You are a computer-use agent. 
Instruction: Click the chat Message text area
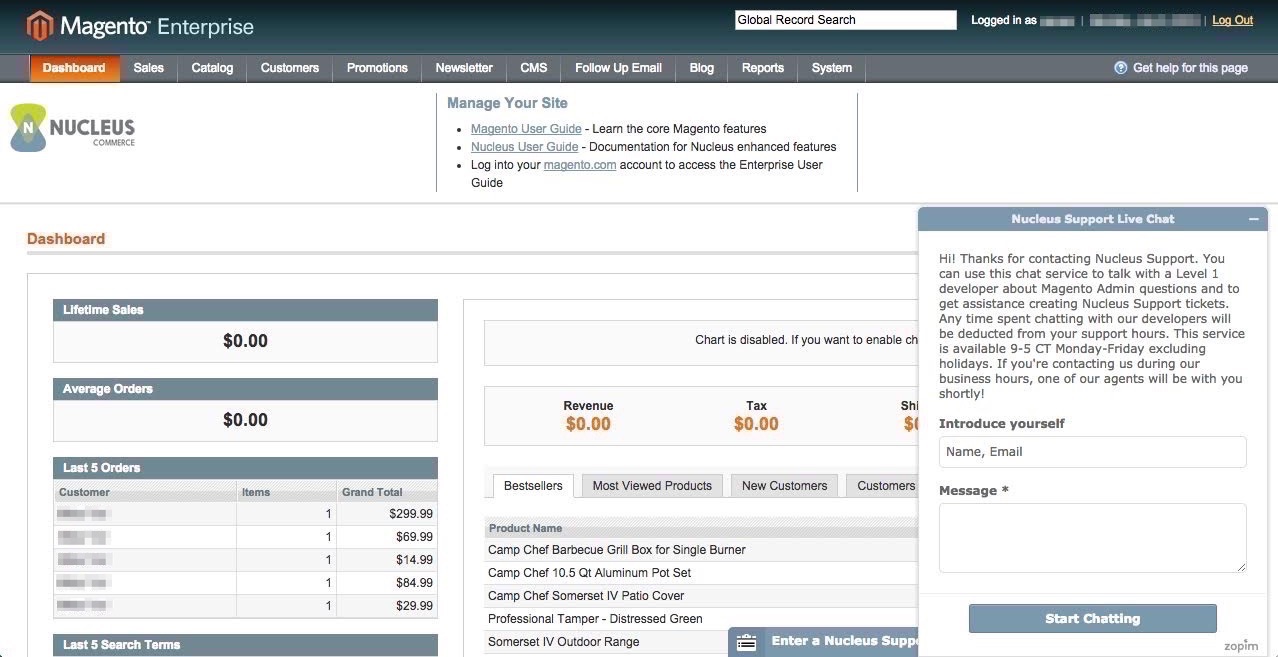coord(1092,538)
